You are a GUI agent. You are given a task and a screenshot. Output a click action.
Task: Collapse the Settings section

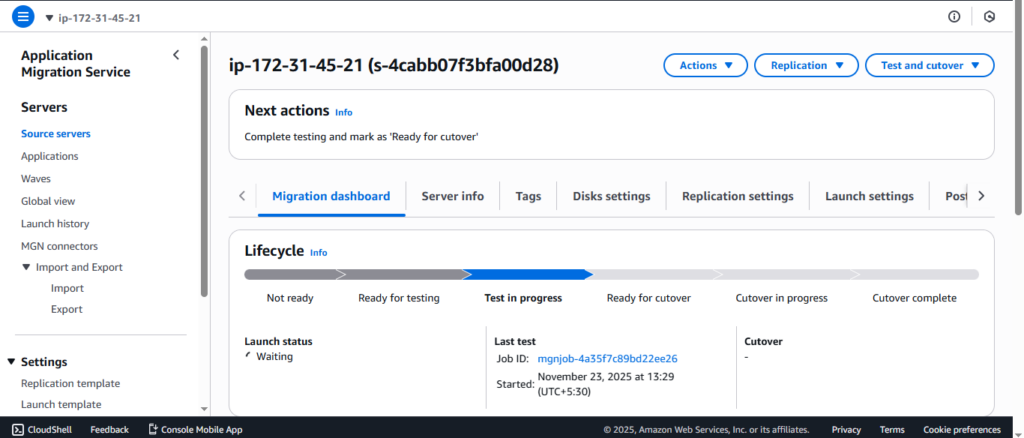coord(12,362)
